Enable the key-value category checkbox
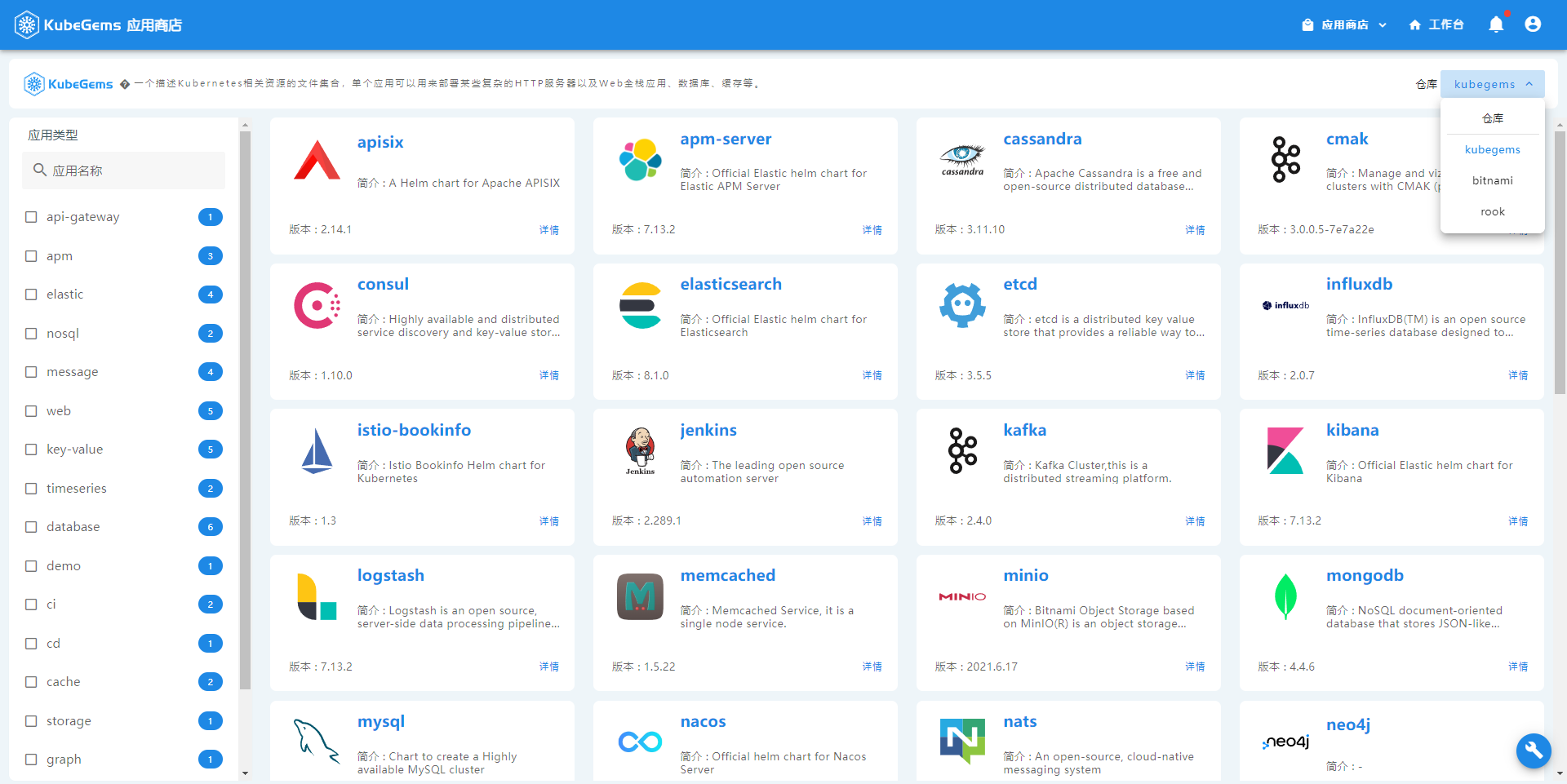Viewport: 1567px width, 784px height. [31, 450]
